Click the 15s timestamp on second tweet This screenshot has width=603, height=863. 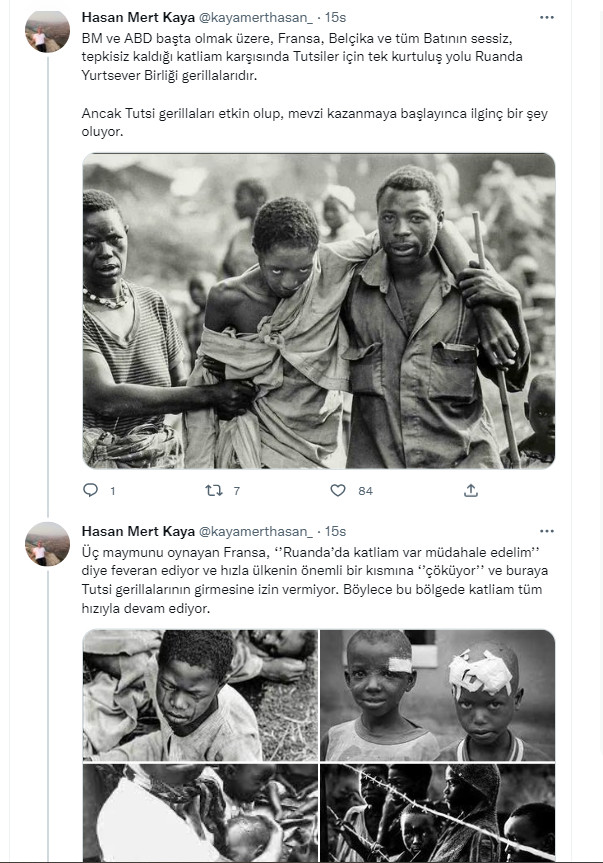point(336,530)
